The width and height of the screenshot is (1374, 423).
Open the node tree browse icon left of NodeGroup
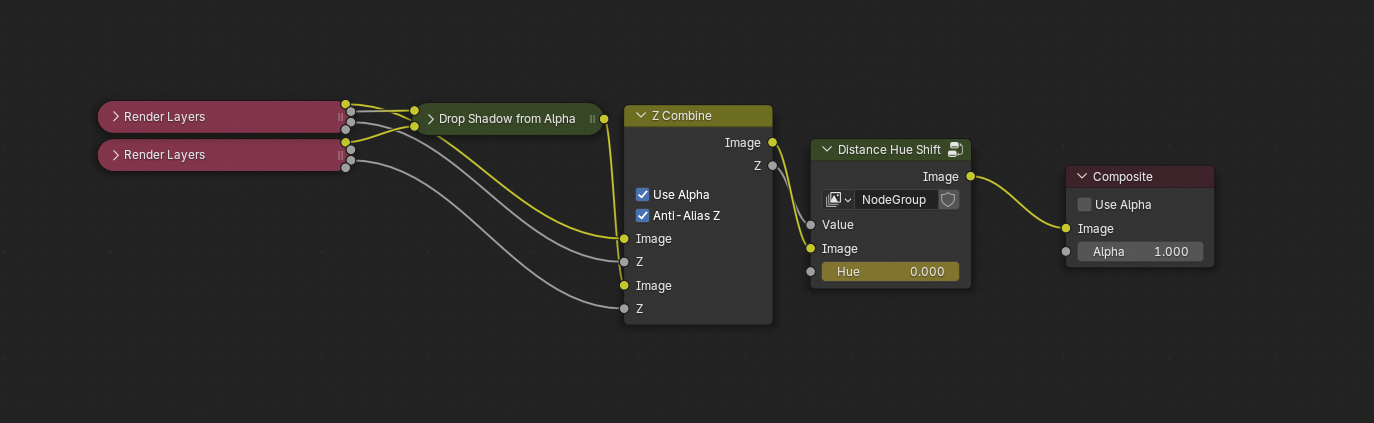click(x=838, y=200)
